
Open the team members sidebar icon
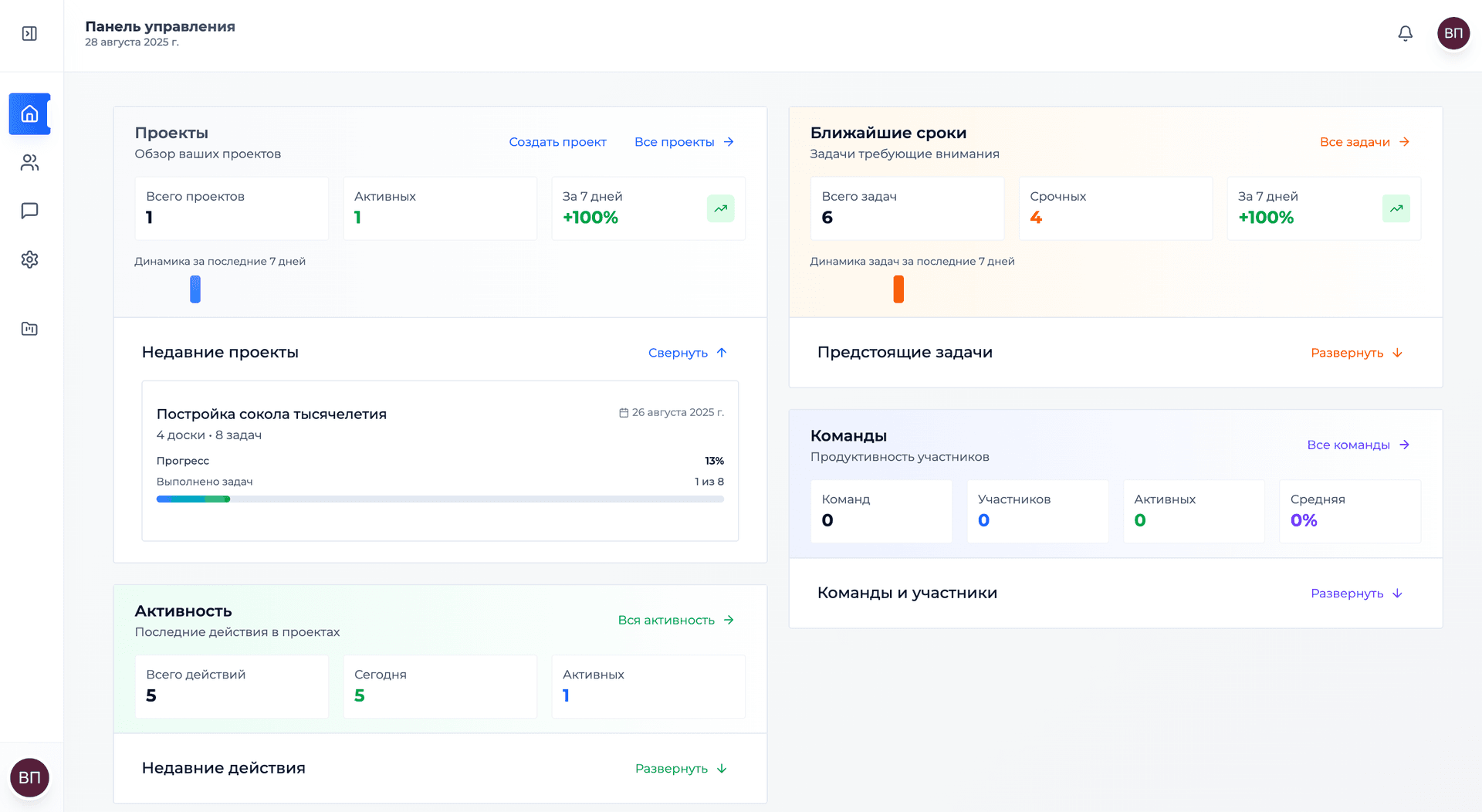coord(29,163)
